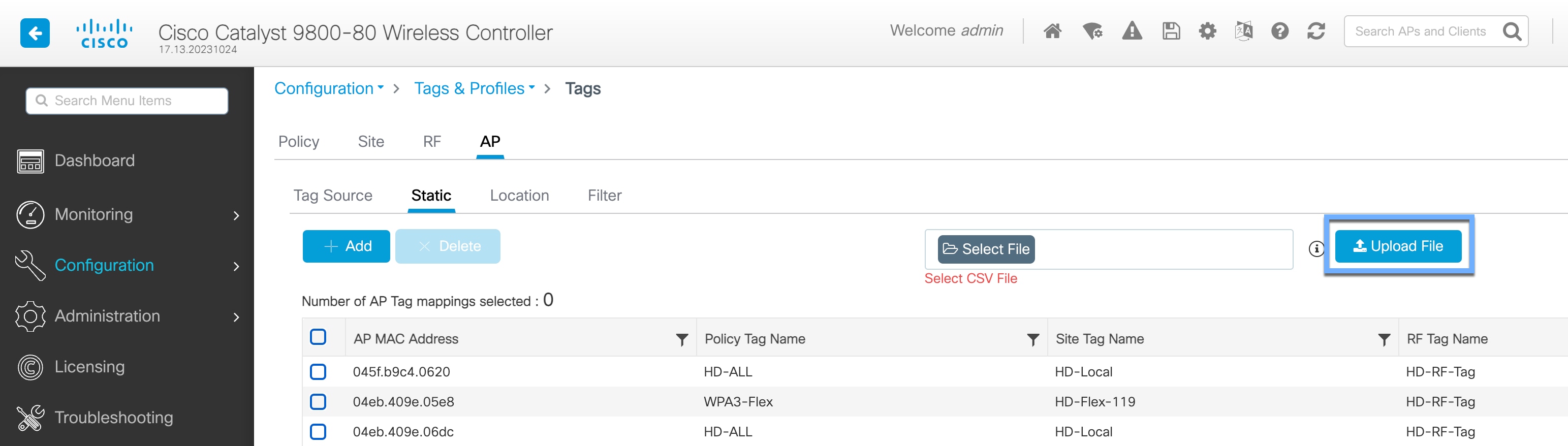The image size is (1568, 446).
Task: Select the row for 045f.b9c4.0620
Action: [318, 372]
